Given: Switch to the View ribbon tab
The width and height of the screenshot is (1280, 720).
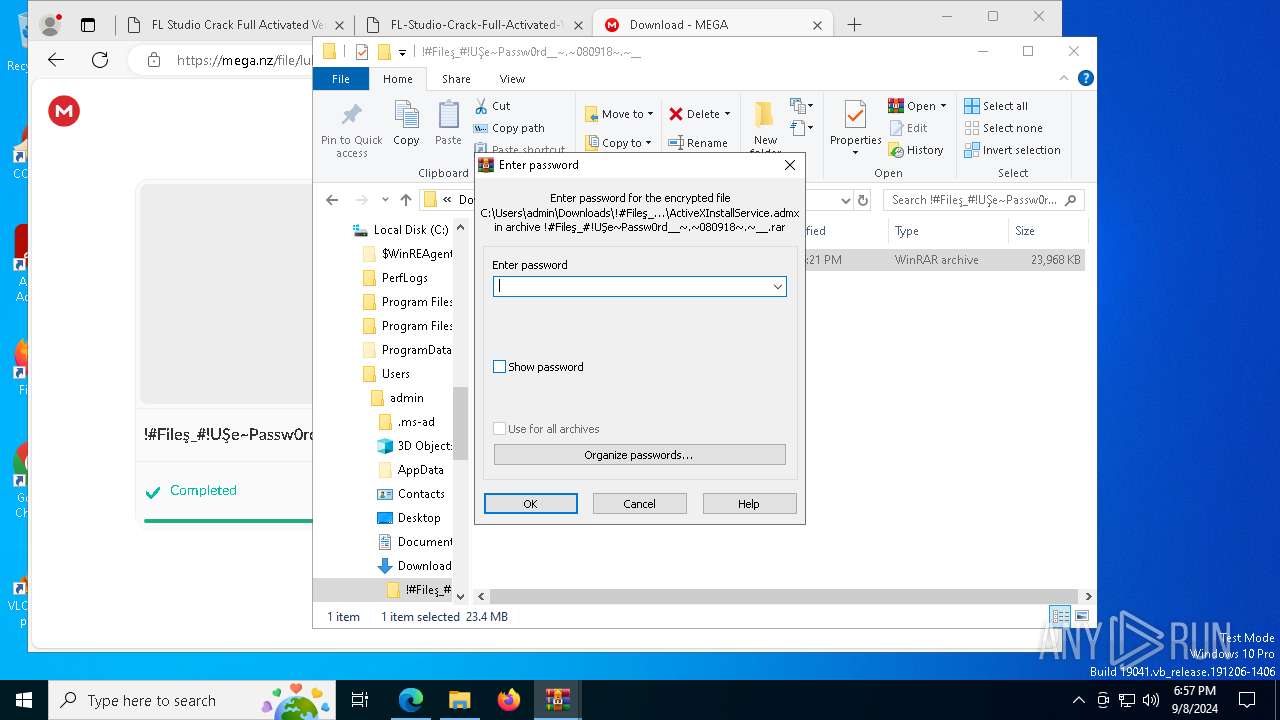Looking at the screenshot, I should point(512,79).
